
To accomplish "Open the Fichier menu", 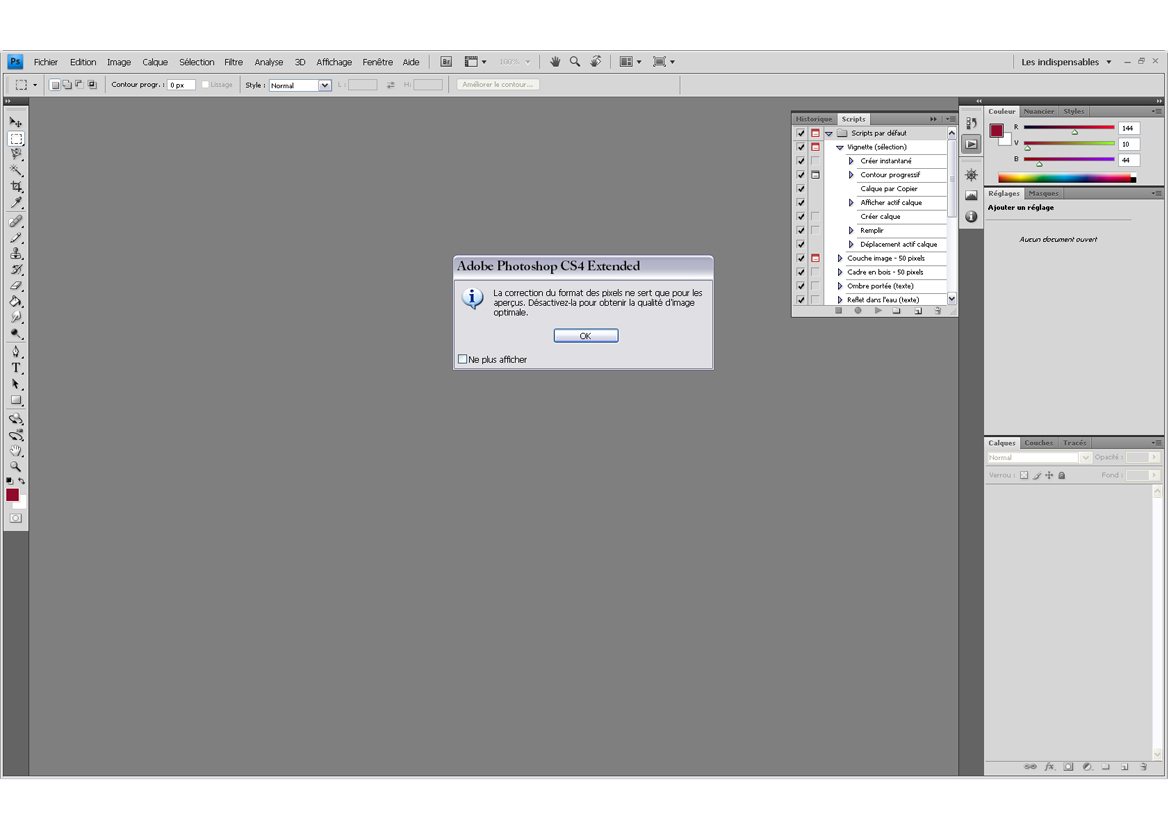I will click(x=45, y=62).
